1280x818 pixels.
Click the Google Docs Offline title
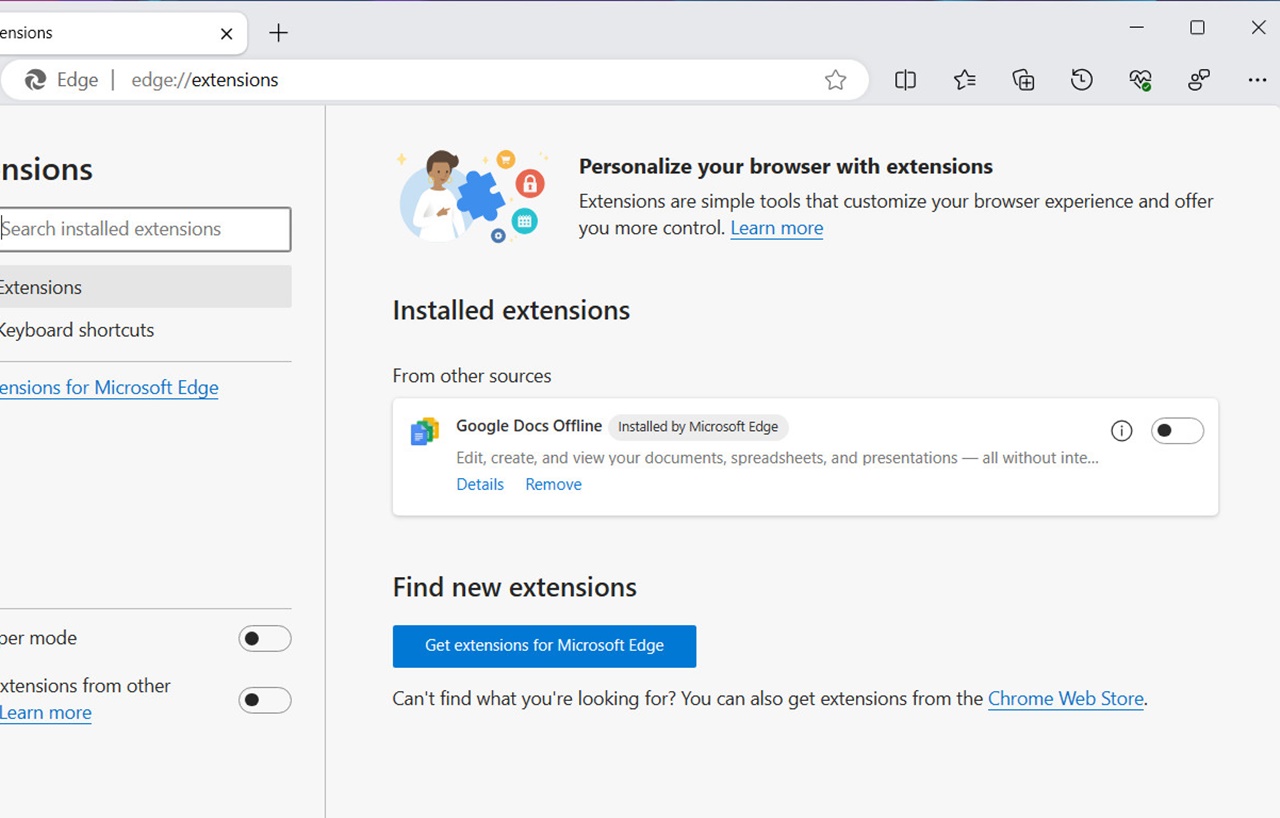[x=529, y=426]
